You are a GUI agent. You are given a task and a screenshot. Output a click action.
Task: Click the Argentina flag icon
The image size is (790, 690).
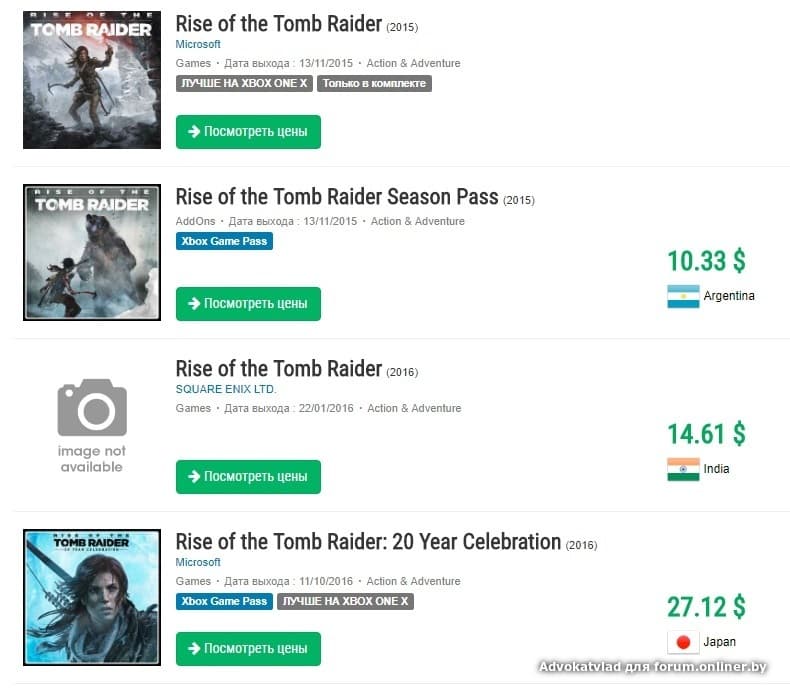pyautogui.click(x=683, y=296)
